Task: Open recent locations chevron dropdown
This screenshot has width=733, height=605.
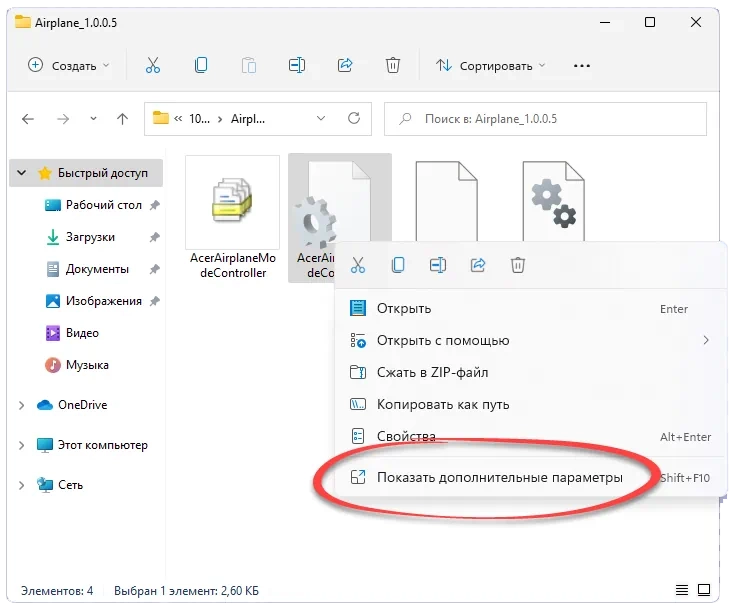Action: click(93, 119)
